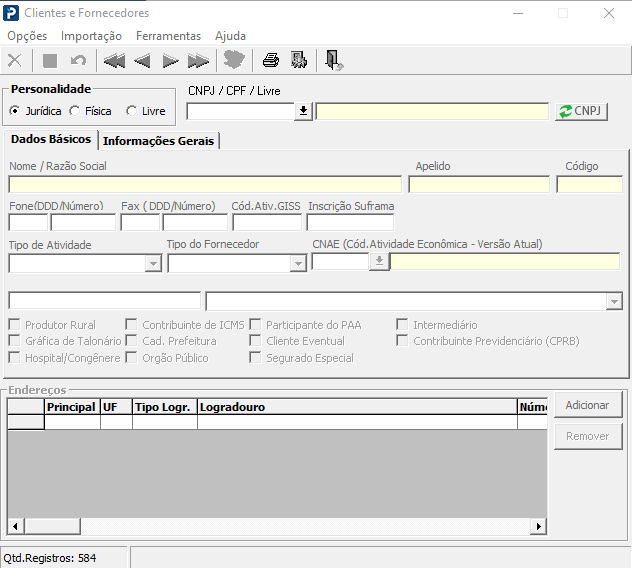Go to the previous record
Image resolution: width=632 pixels, height=568 pixels.
(142, 61)
